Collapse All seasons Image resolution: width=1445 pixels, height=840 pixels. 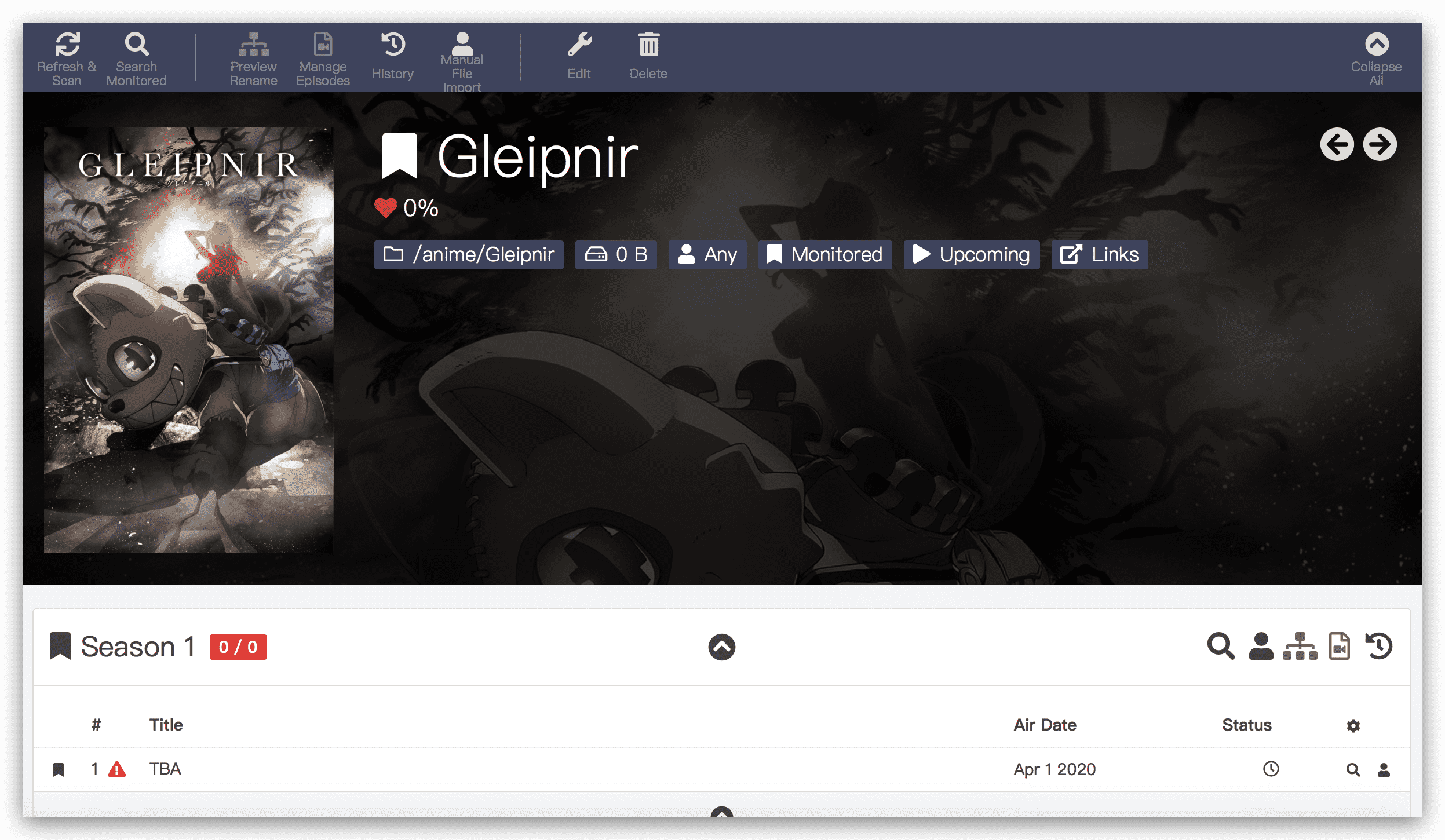click(1377, 59)
